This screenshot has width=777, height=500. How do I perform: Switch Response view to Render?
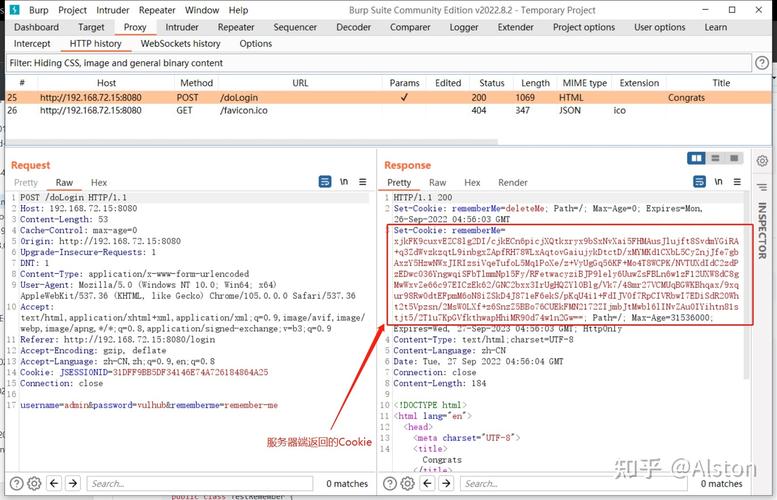pyautogui.click(x=513, y=182)
